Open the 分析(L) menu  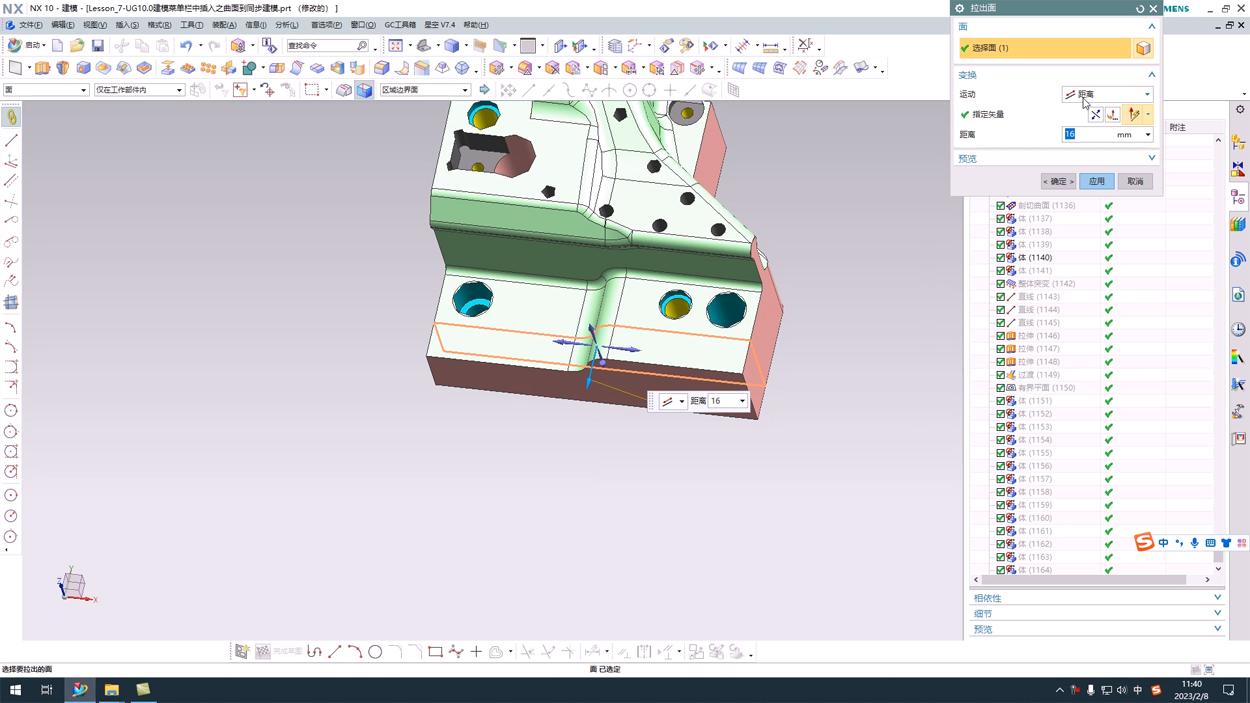pos(287,25)
